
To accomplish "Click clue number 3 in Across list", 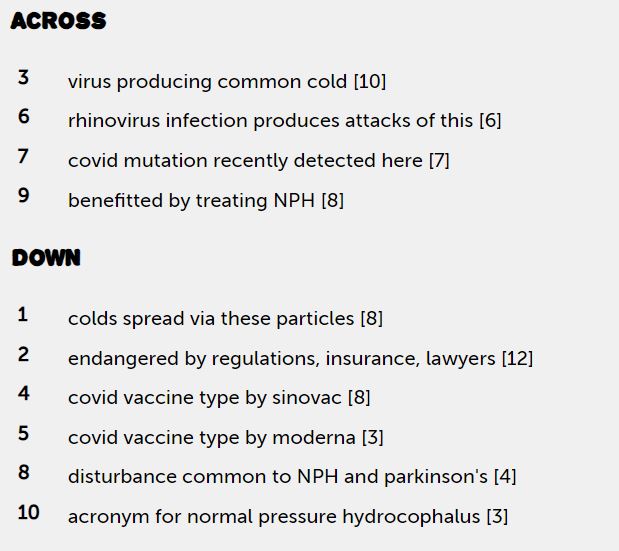I will point(23,77).
